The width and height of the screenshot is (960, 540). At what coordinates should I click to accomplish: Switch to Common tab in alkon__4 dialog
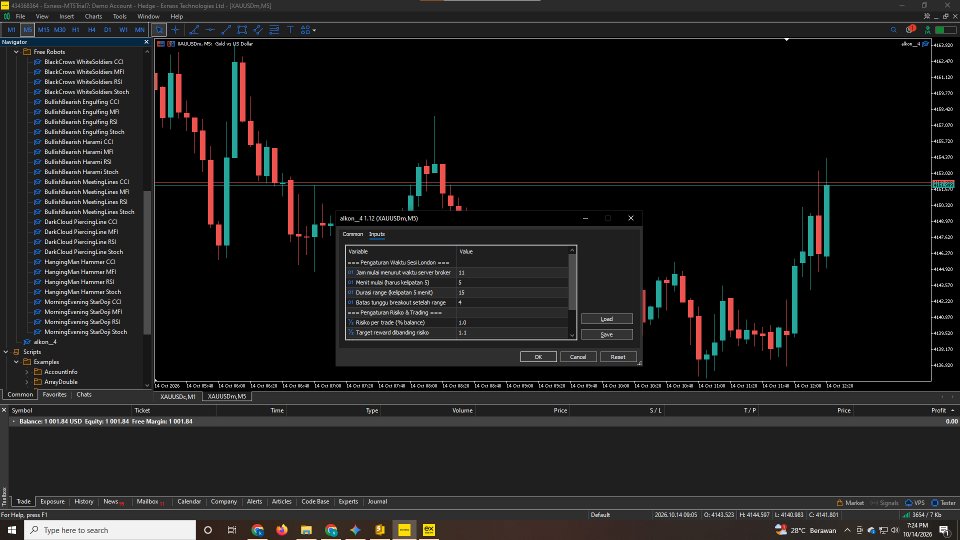click(353, 234)
